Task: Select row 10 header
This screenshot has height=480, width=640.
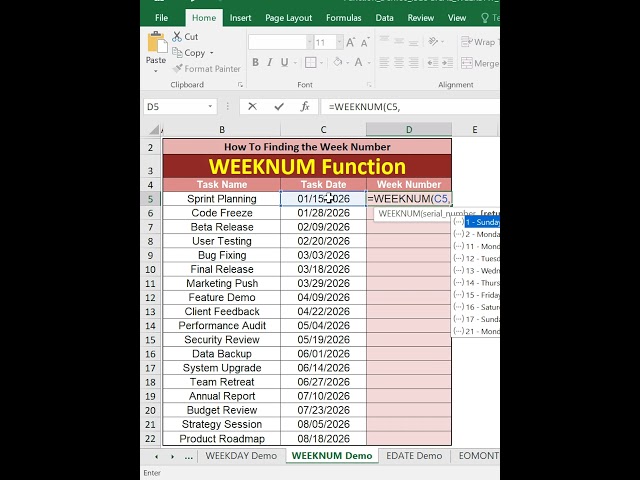Action: pyautogui.click(x=151, y=269)
